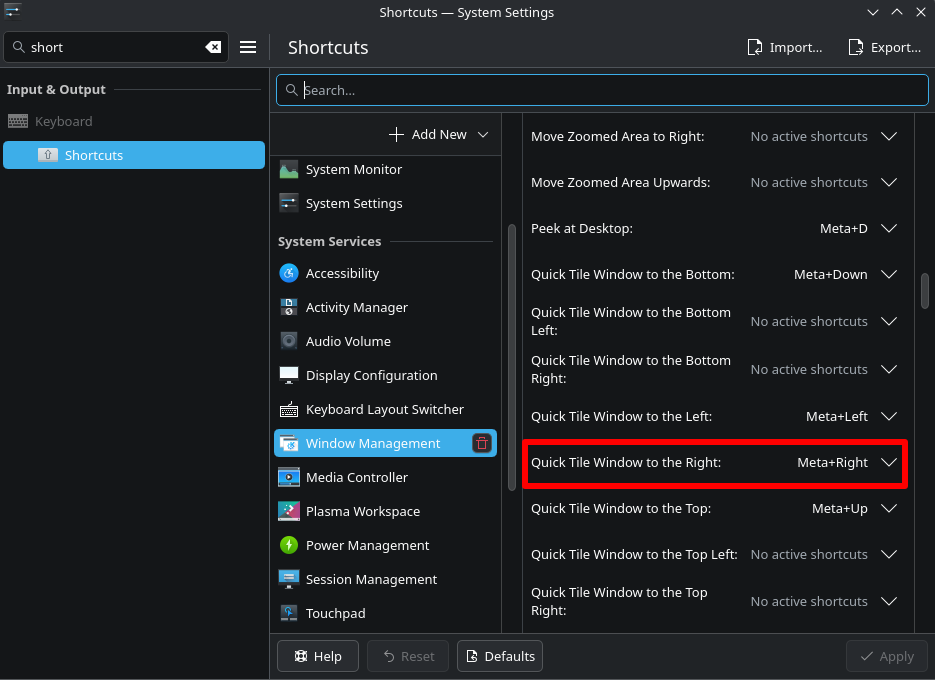The width and height of the screenshot is (935, 680).
Task: Click the red delete icon on Window Management
Action: click(x=482, y=443)
